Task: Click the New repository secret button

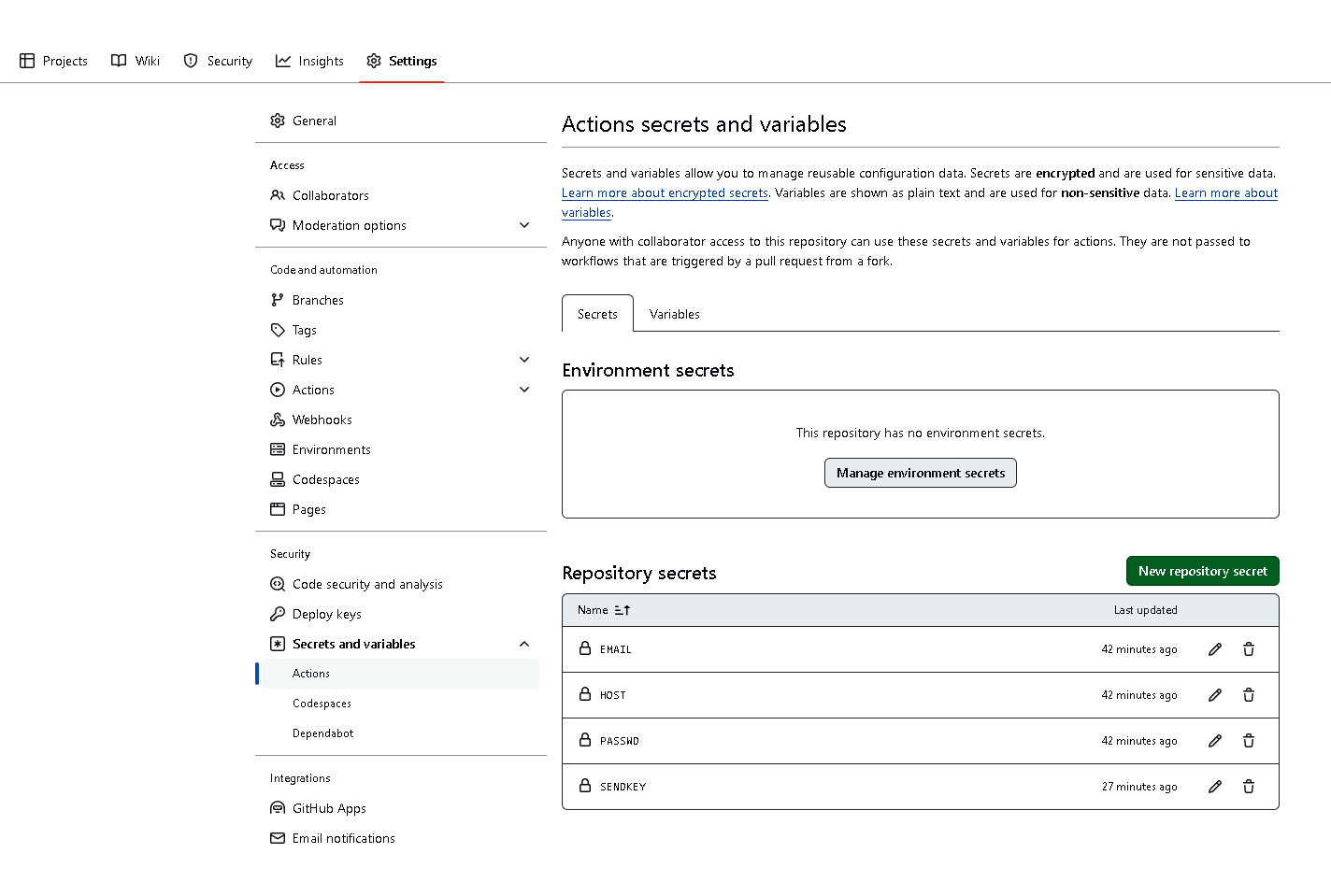Action: (1202, 571)
